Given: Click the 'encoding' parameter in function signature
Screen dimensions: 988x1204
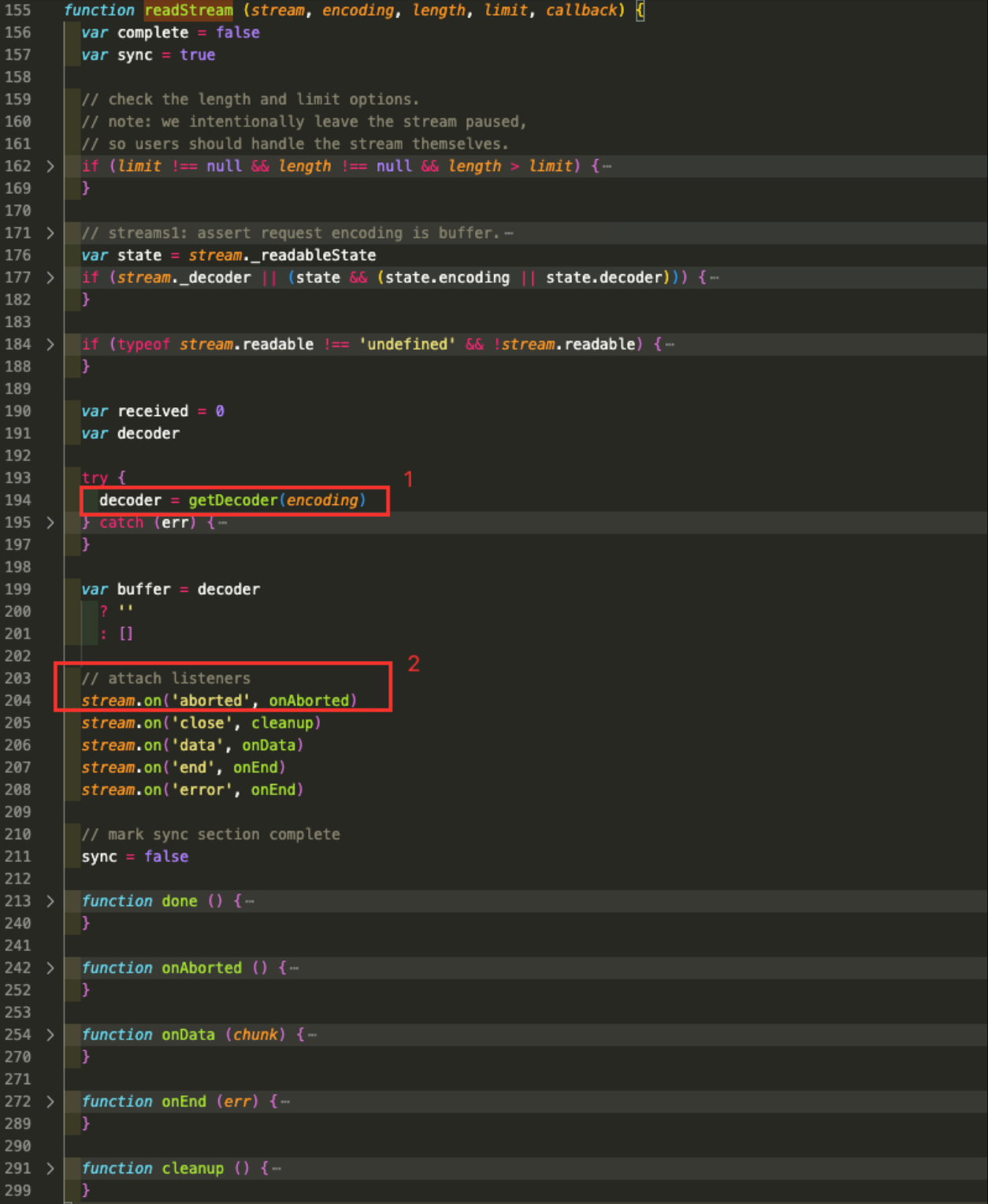Looking at the screenshot, I should tap(358, 10).
